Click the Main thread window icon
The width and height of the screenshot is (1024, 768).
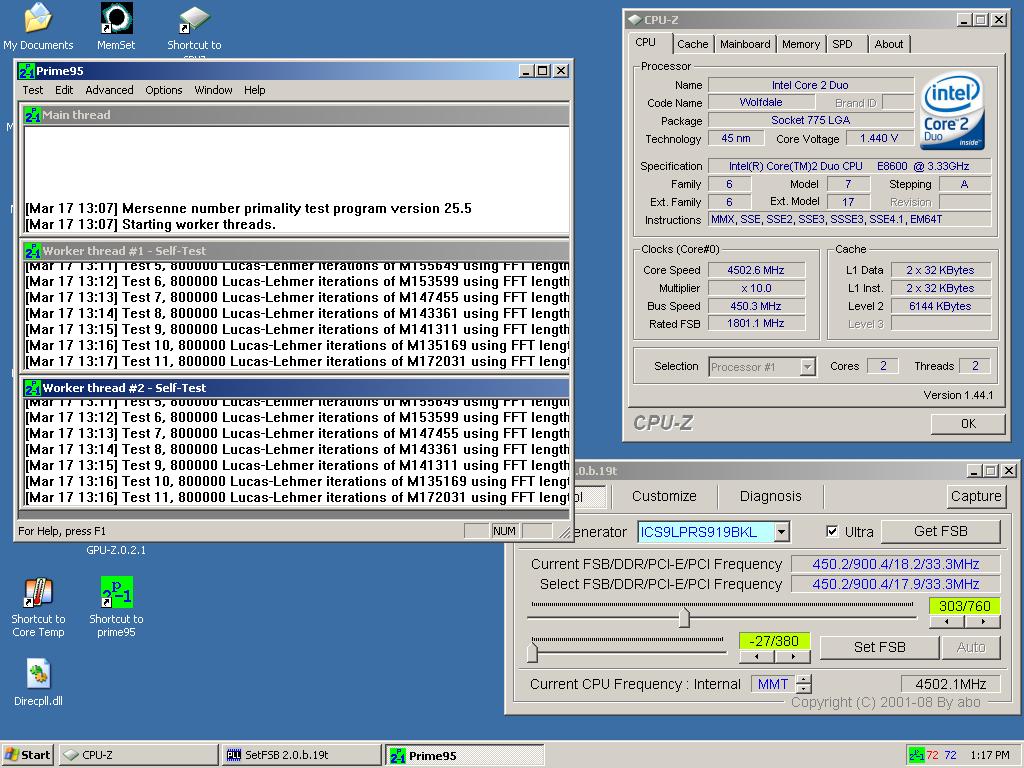point(33,115)
